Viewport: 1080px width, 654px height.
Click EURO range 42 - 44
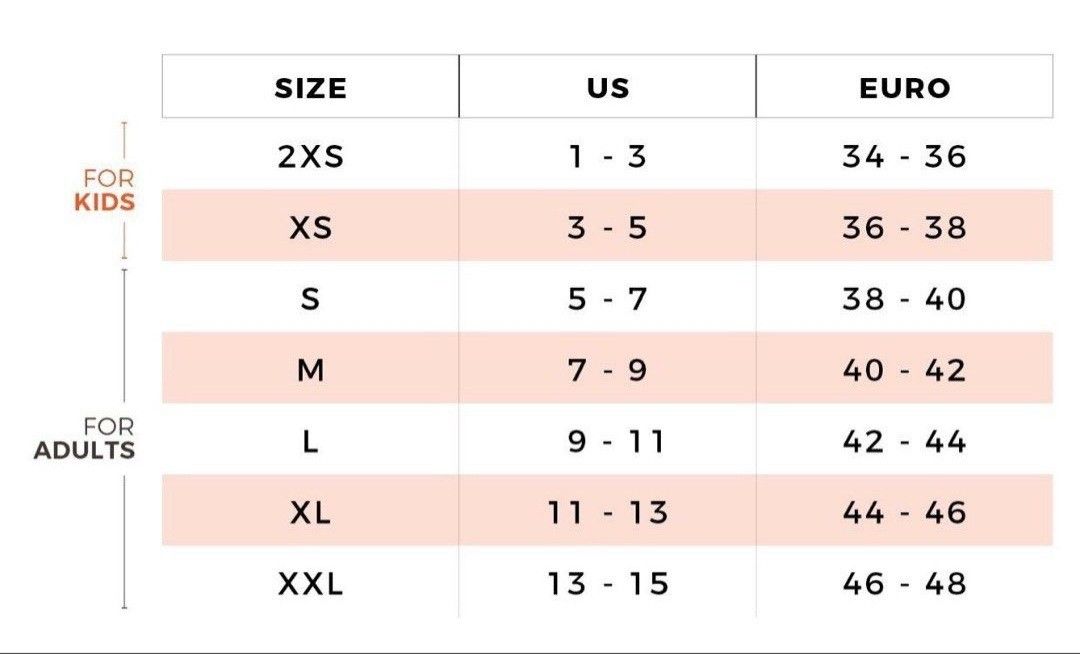(904, 441)
